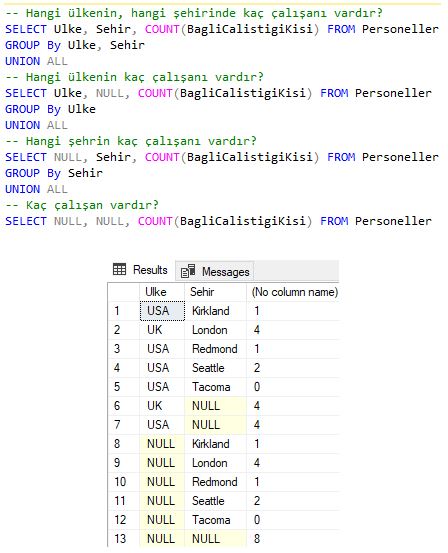Select row header number 1
Screen dimensions: 448x553
124,311
